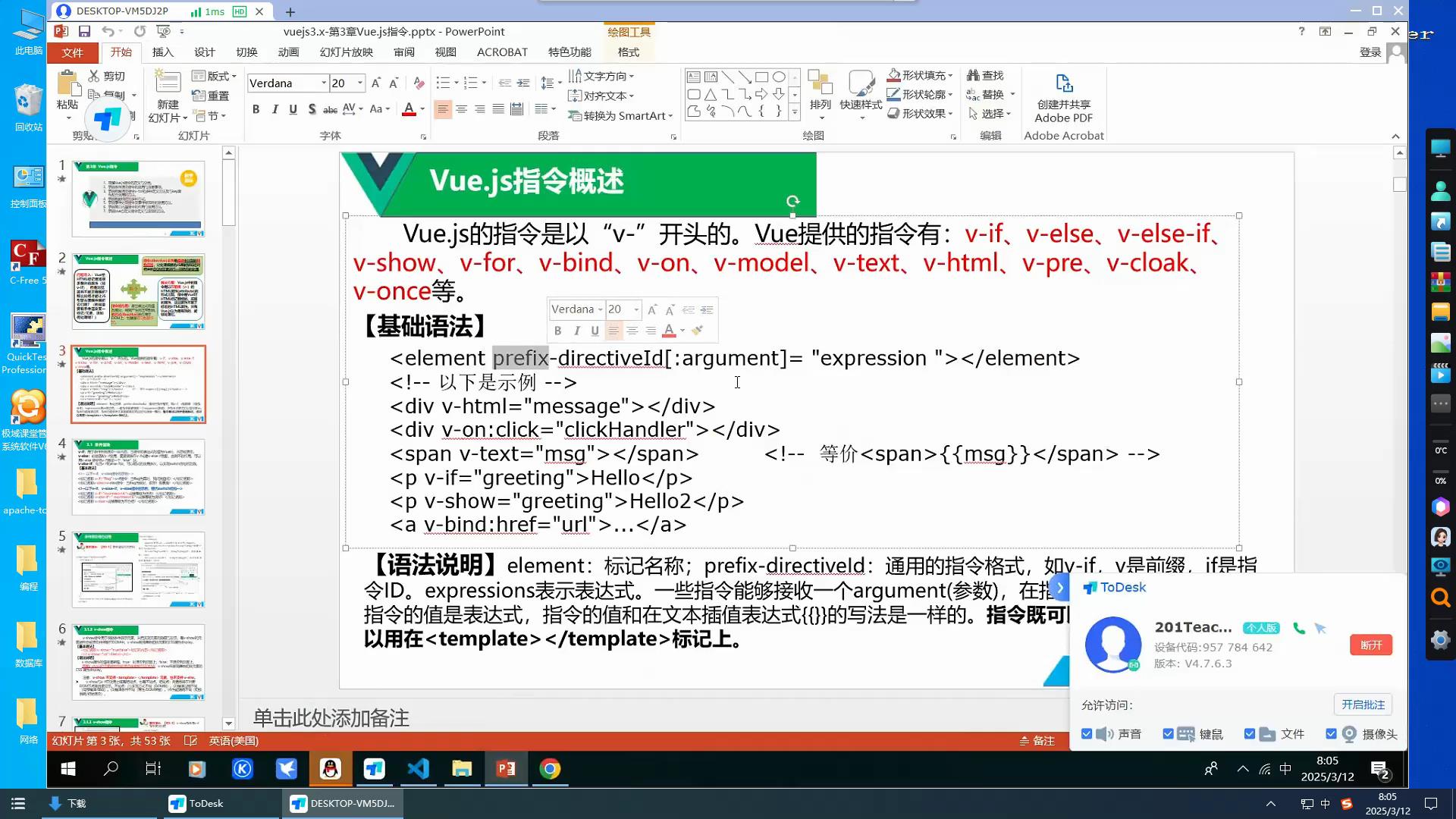Open the 幻灯片放映 slideshow tab

[346, 52]
